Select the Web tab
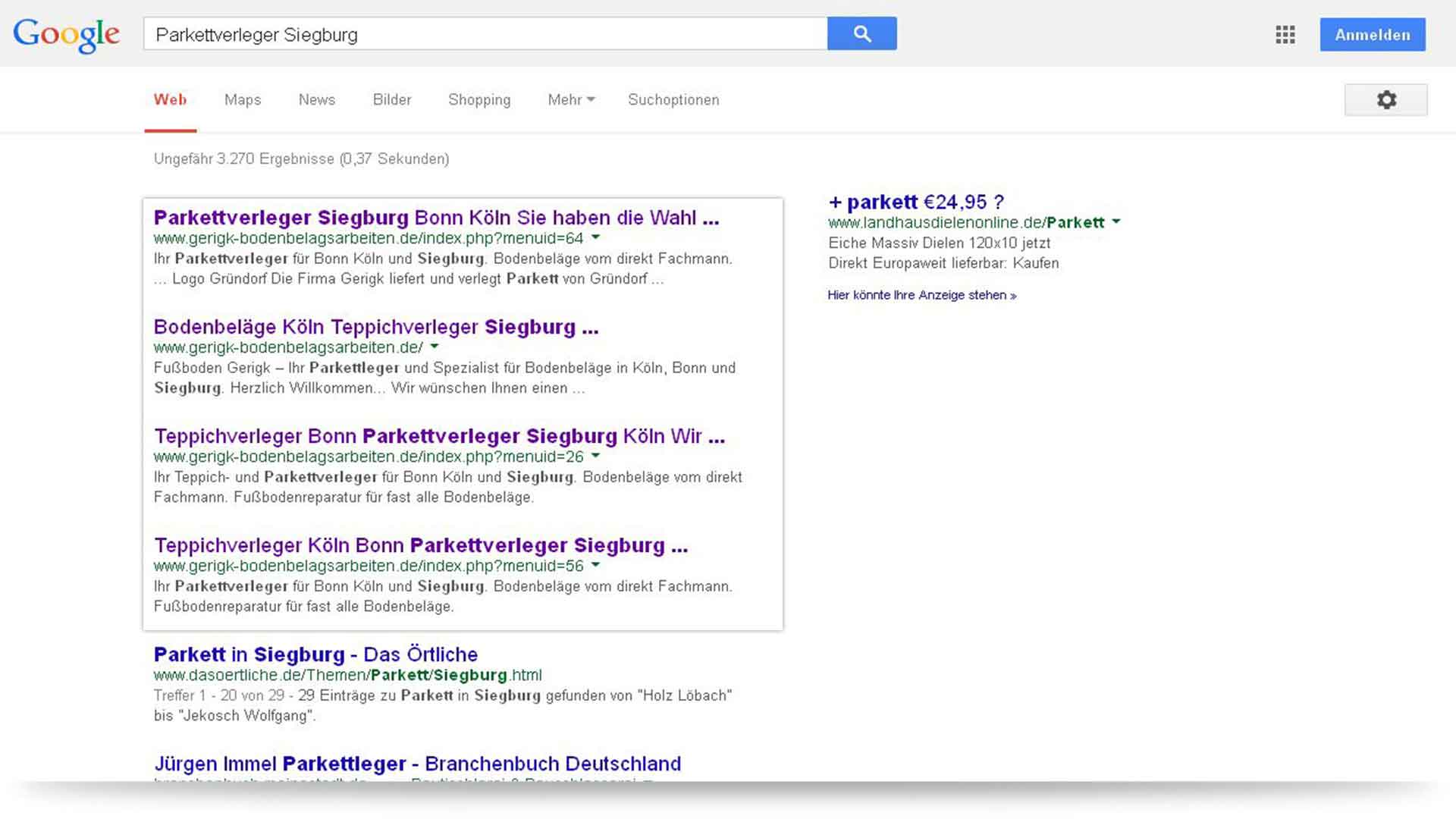This screenshot has width=1456, height=819. click(171, 100)
